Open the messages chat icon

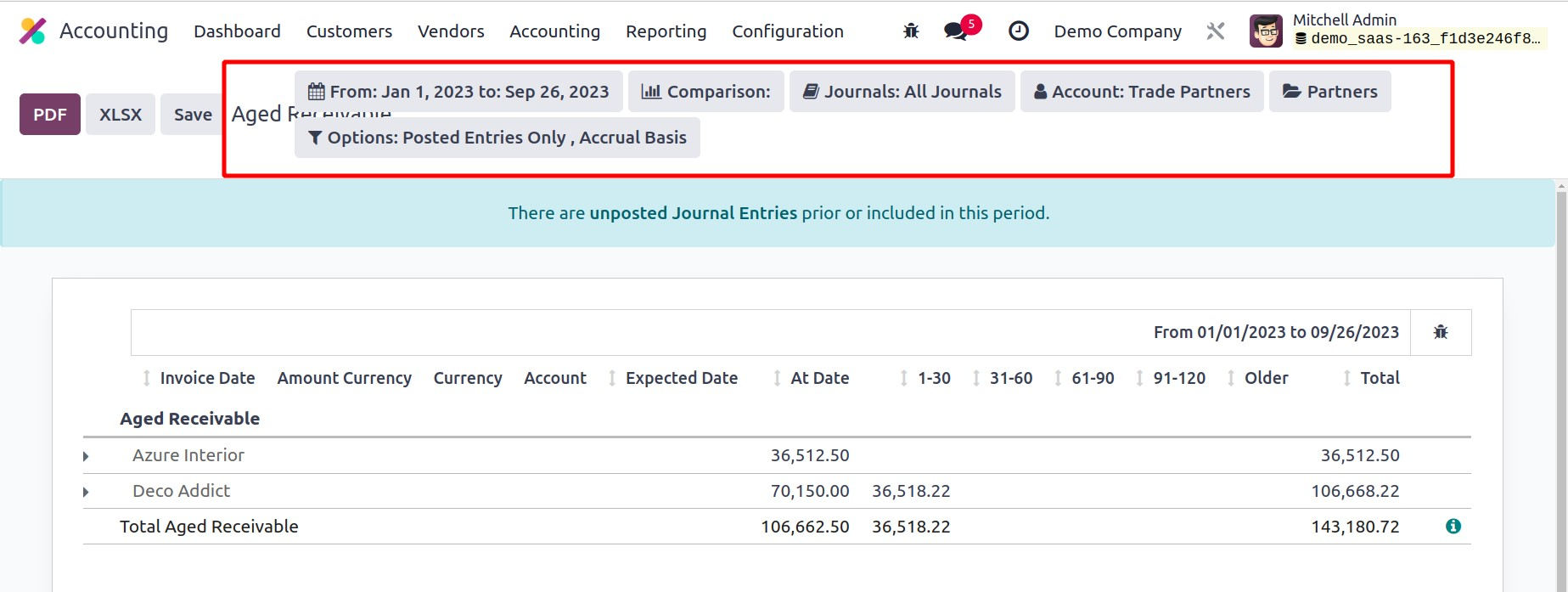pyautogui.click(x=955, y=31)
